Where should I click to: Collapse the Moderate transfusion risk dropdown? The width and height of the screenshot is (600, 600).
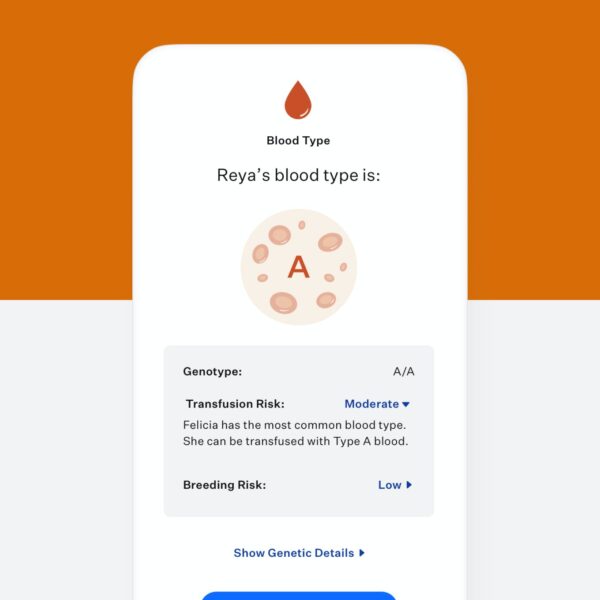[x=377, y=404]
